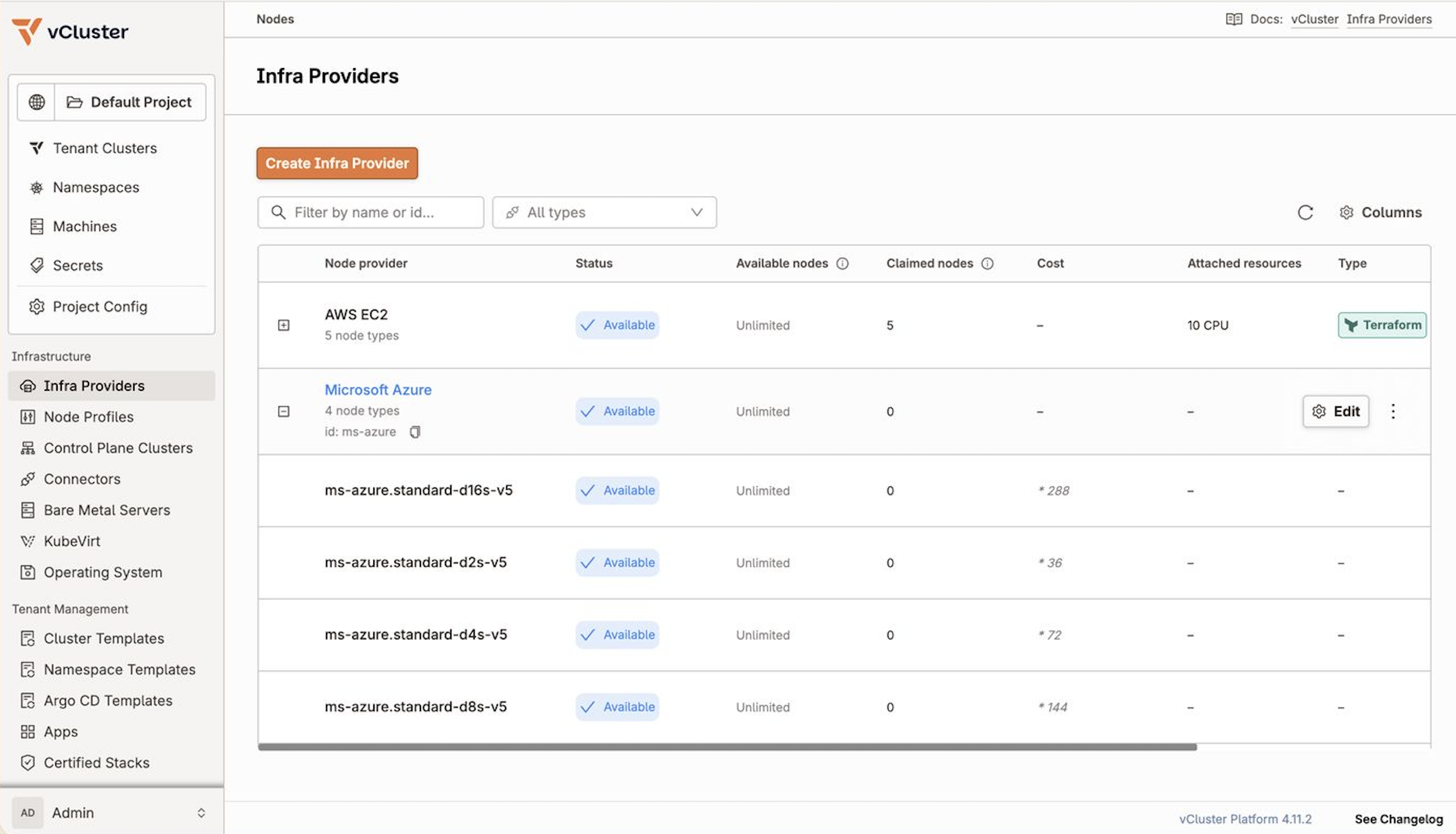This screenshot has width=1456, height=834.
Task: Open Argo CD Templates
Action: pyautogui.click(x=111, y=700)
